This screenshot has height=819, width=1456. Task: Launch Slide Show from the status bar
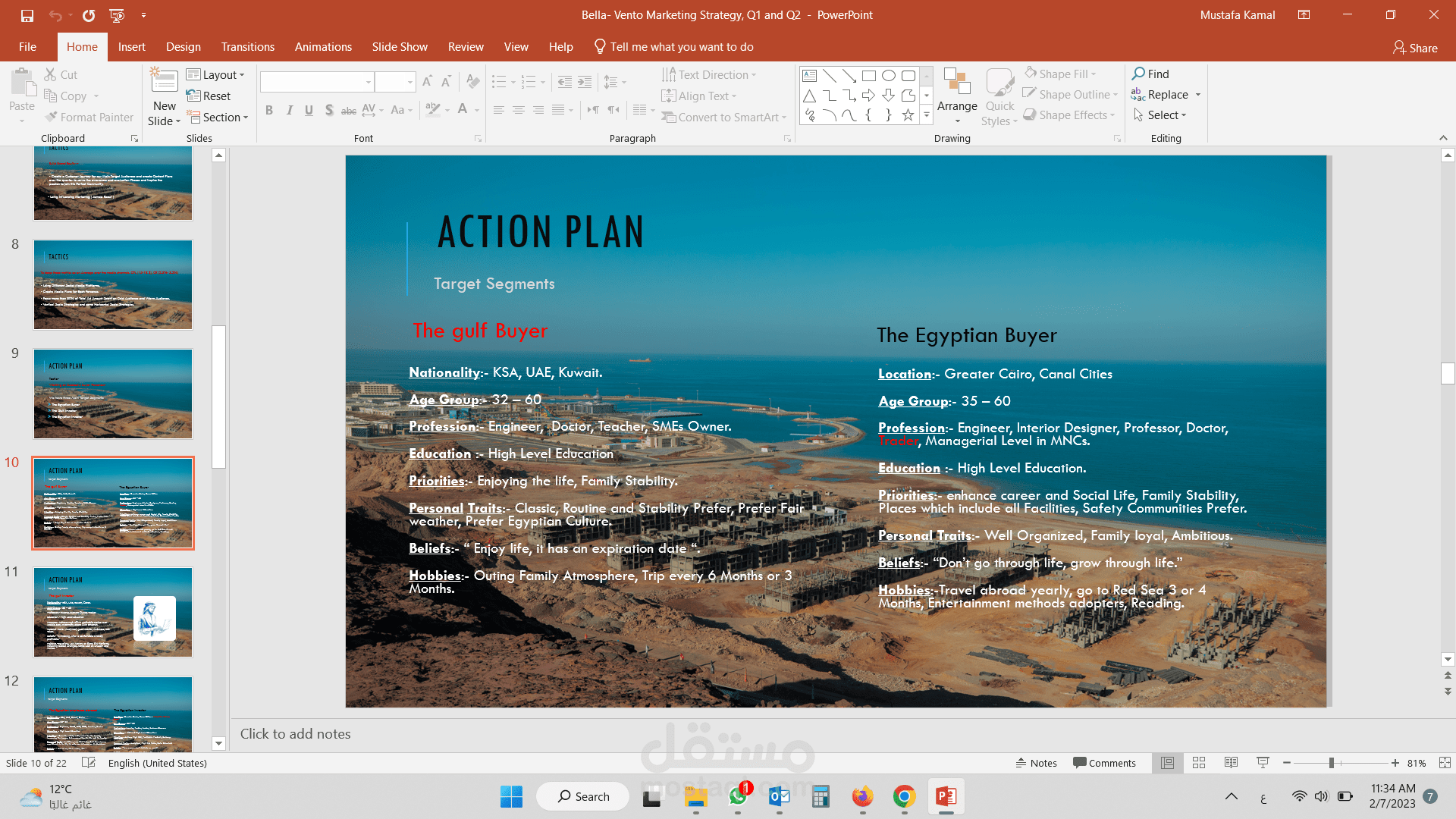click(x=1263, y=763)
